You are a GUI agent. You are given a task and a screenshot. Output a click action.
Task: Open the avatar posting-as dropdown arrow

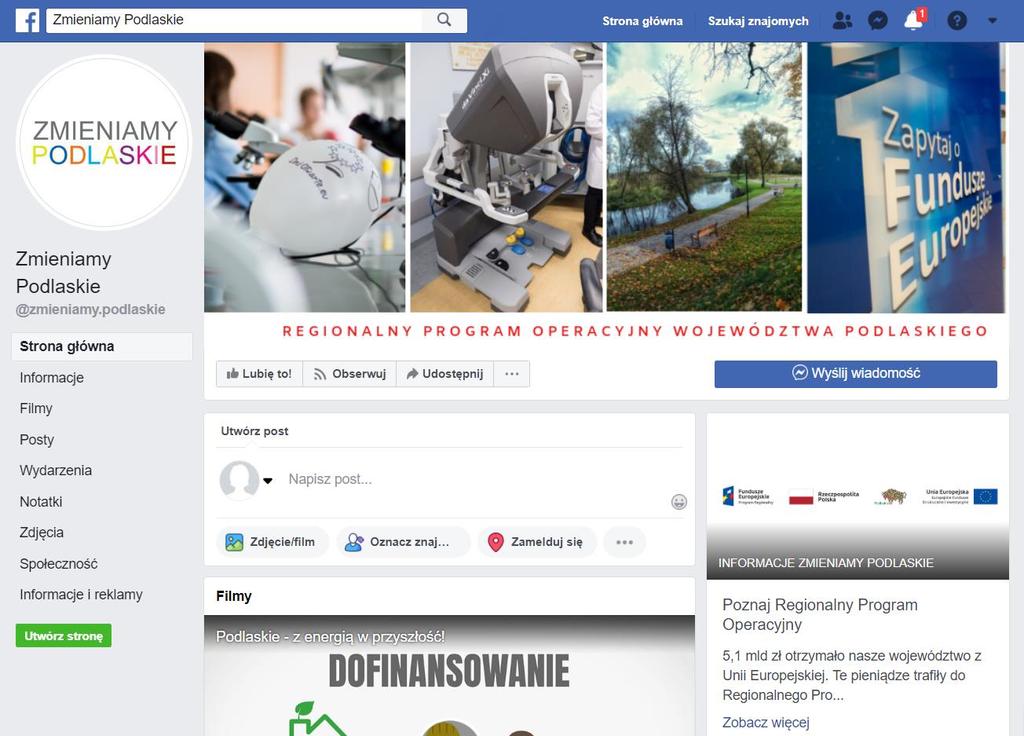[x=268, y=481]
